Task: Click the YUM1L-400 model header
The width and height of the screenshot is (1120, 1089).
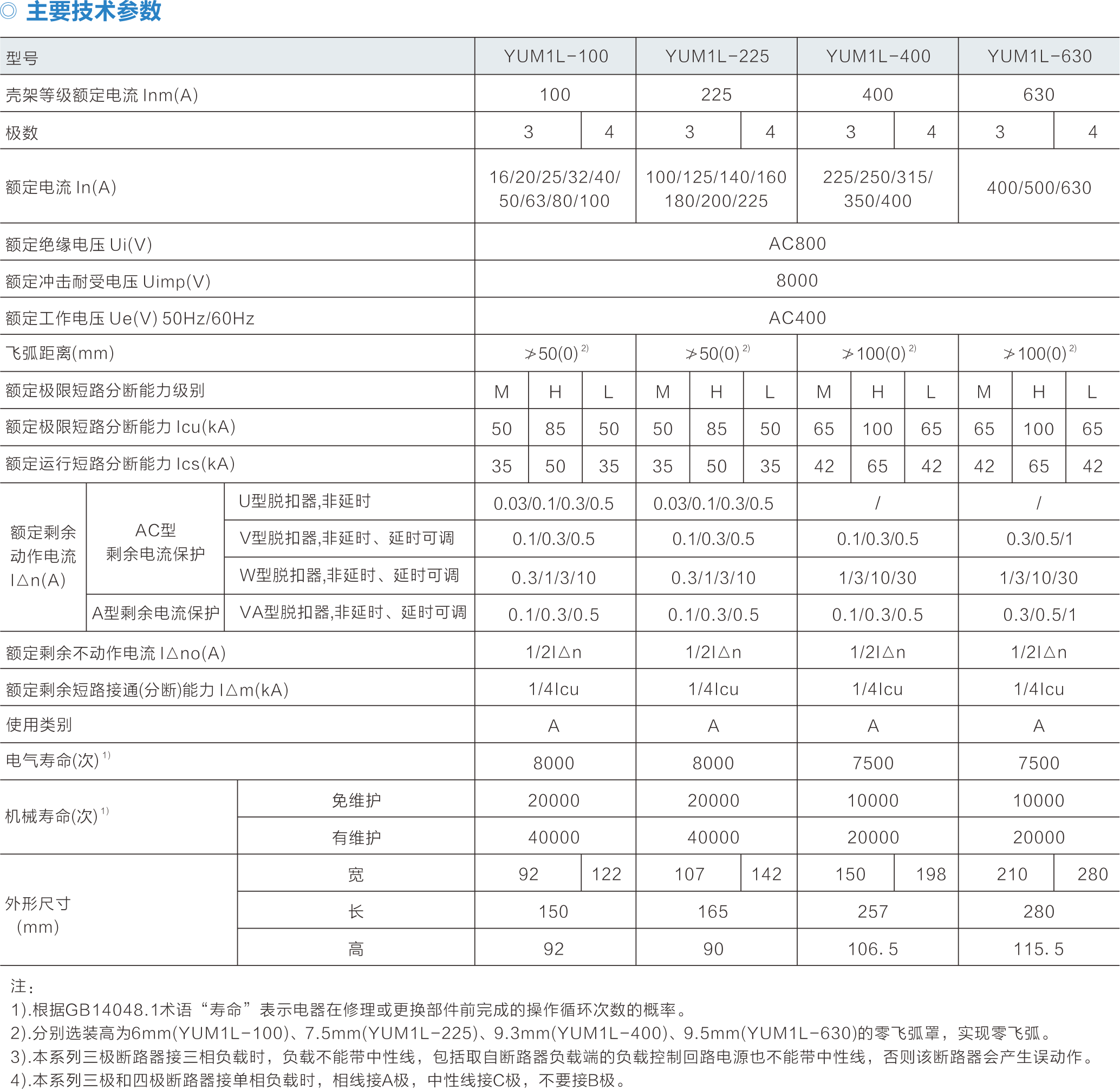Action: (877, 57)
